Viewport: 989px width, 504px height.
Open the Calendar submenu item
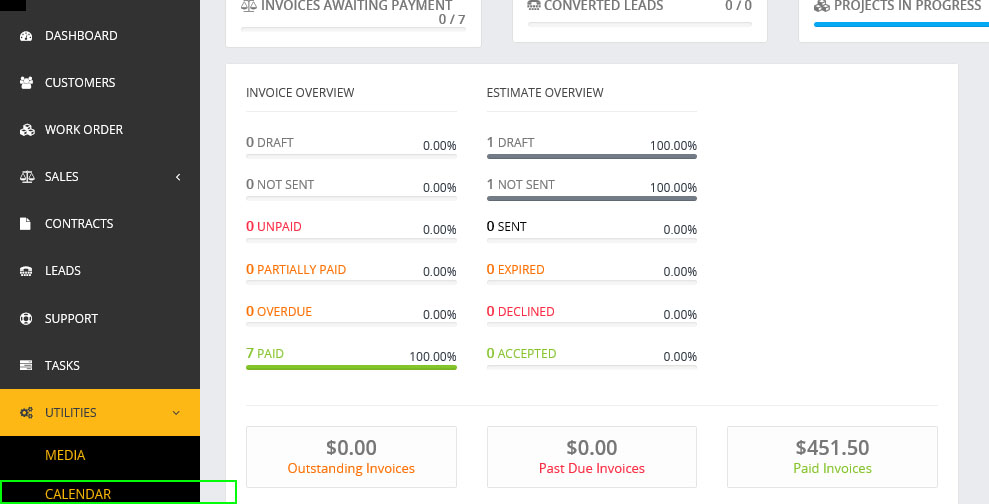tap(78, 493)
